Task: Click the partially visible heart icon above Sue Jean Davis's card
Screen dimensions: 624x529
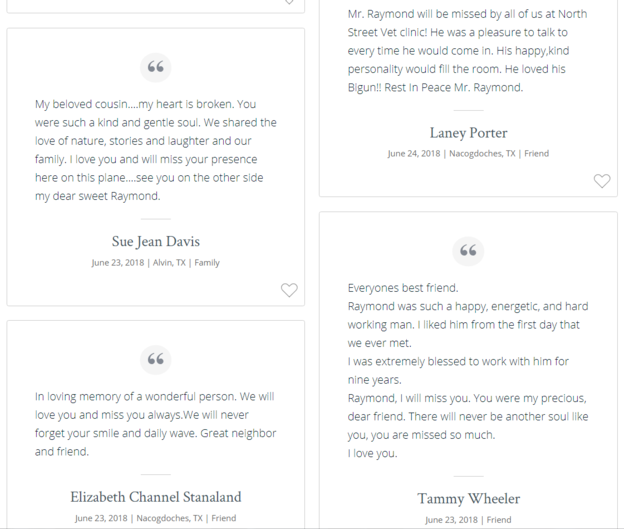Action: tap(289, 2)
